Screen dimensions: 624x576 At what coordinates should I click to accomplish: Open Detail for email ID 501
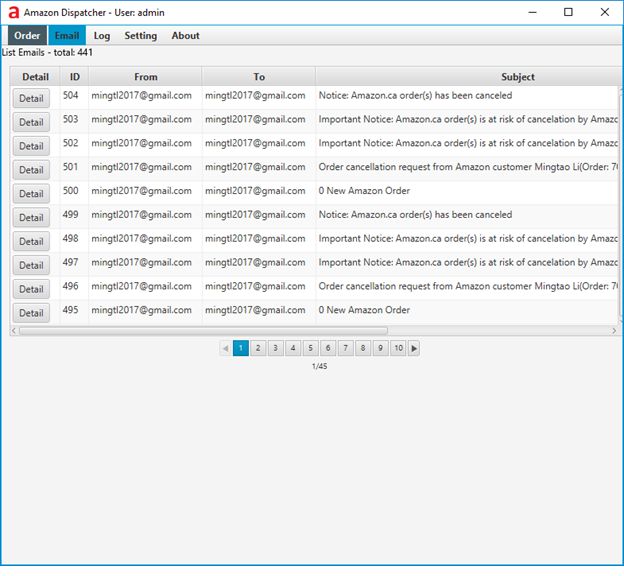pyautogui.click(x=31, y=170)
